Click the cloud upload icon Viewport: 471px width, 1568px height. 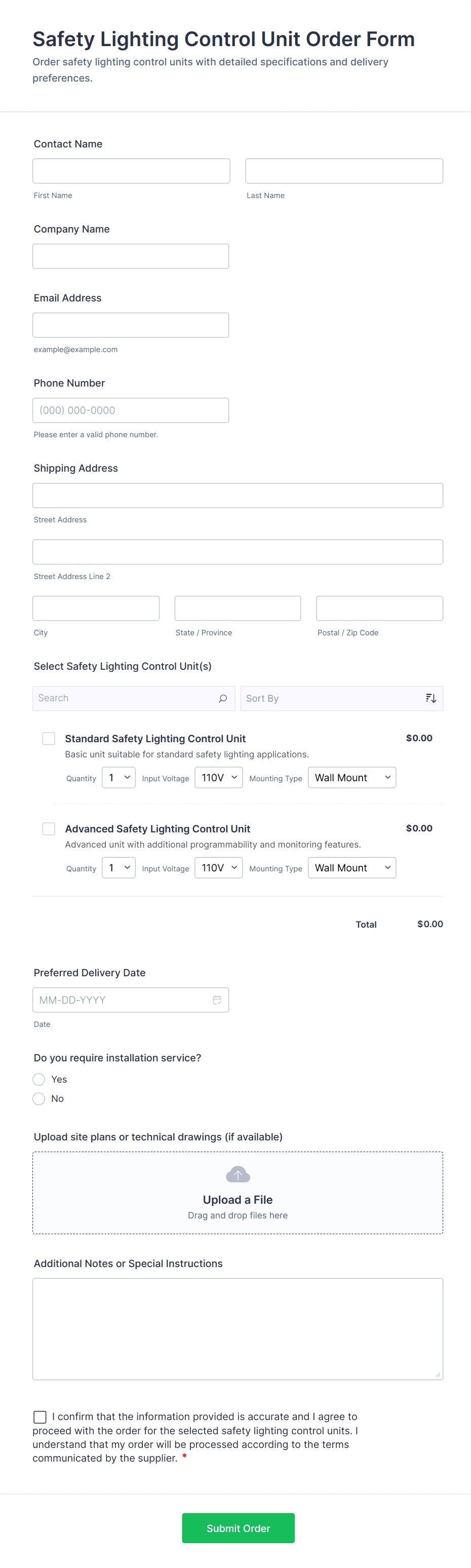(x=238, y=1174)
